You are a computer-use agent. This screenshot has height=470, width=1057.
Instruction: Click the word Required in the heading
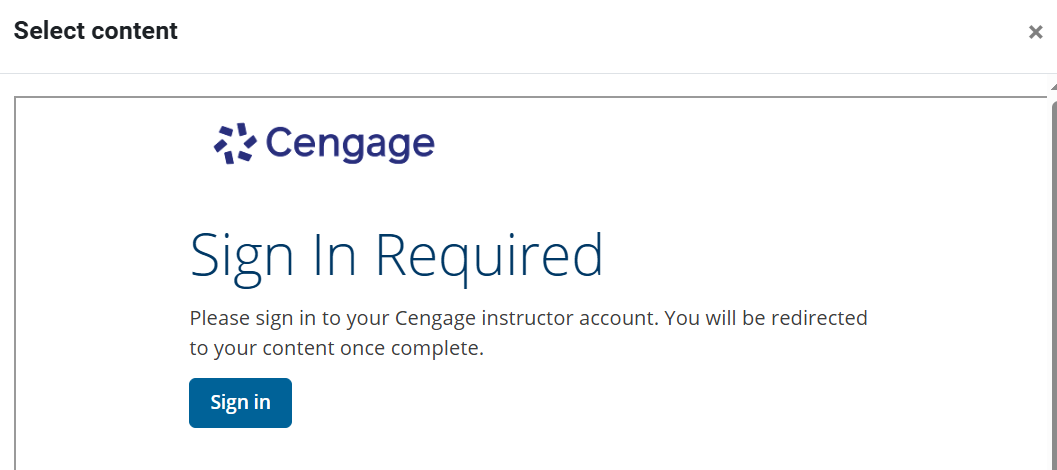(x=489, y=256)
